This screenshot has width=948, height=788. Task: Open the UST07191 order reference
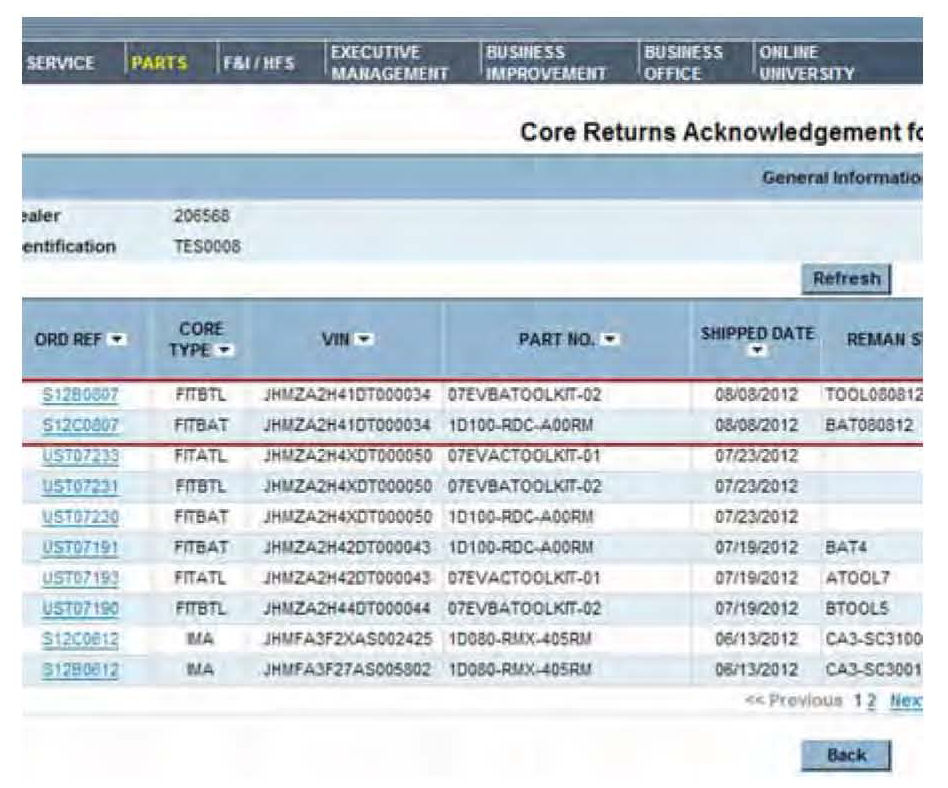click(80, 548)
